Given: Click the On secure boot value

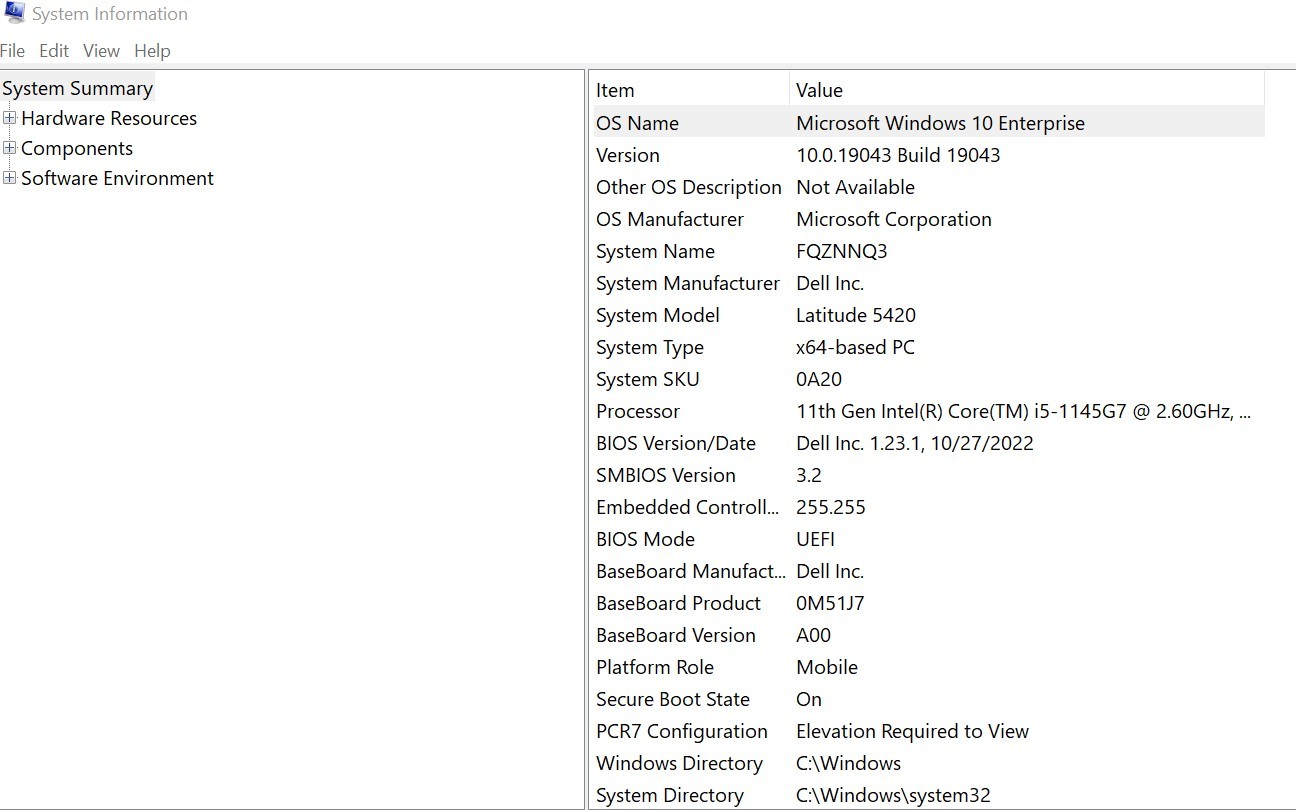Looking at the screenshot, I should click(809, 699).
